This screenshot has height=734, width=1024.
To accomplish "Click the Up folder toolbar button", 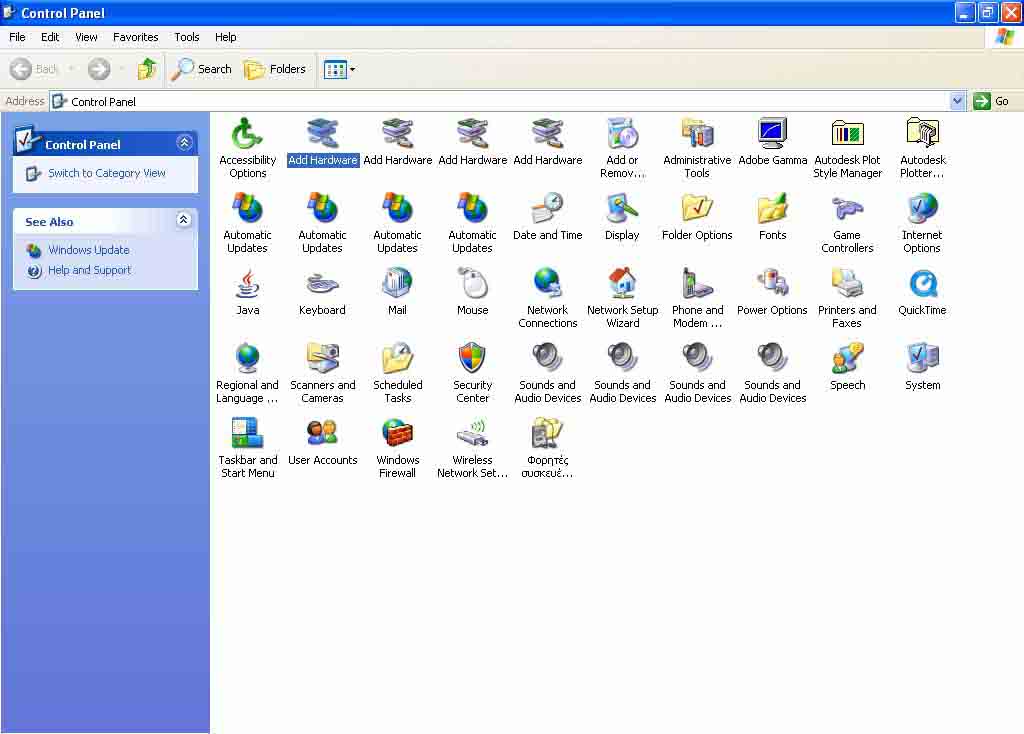I will coord(147,69).
